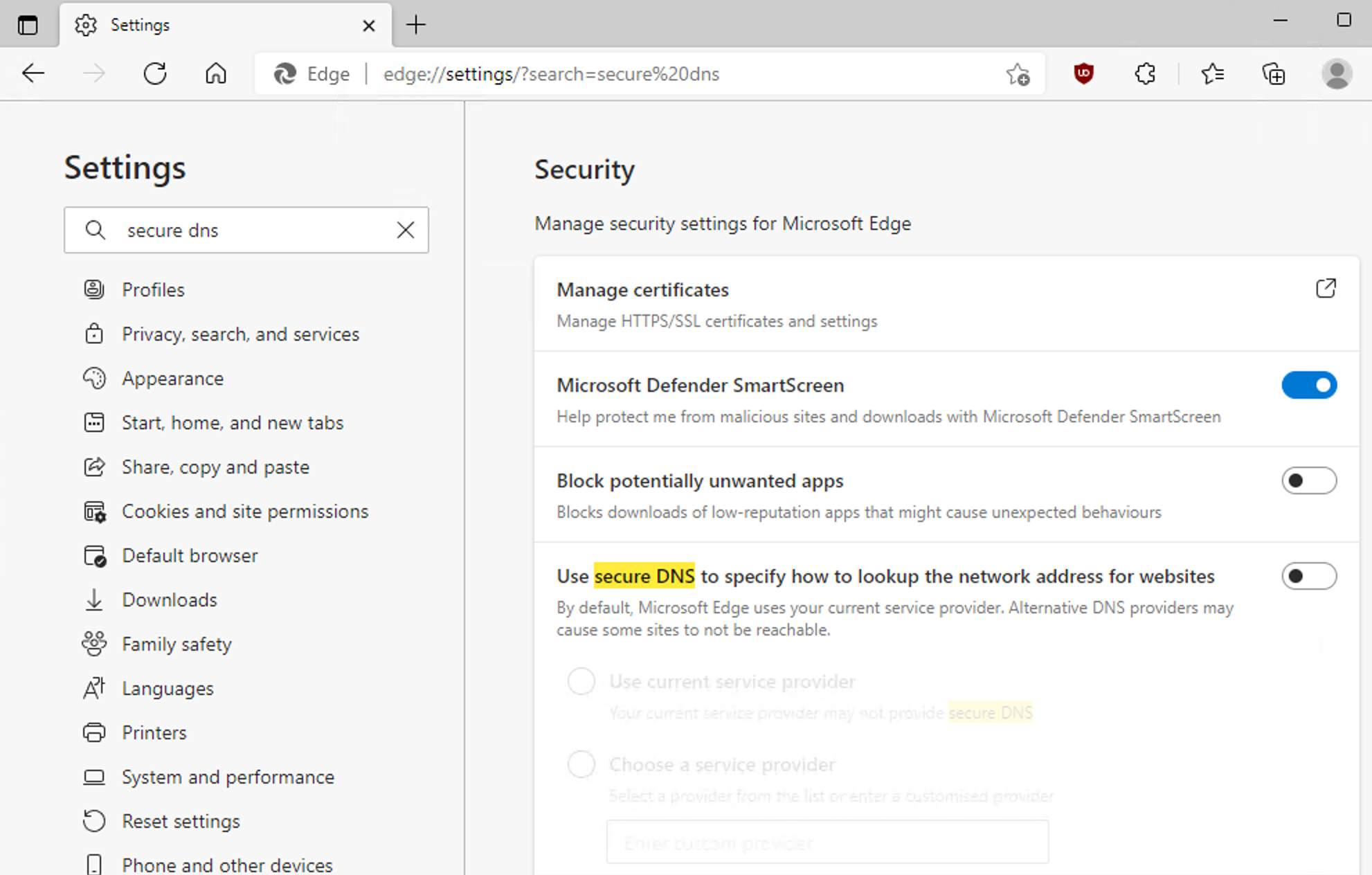Open Cookies and site permissions section
The image size is (1372, 875).
[x=246, y=511]
